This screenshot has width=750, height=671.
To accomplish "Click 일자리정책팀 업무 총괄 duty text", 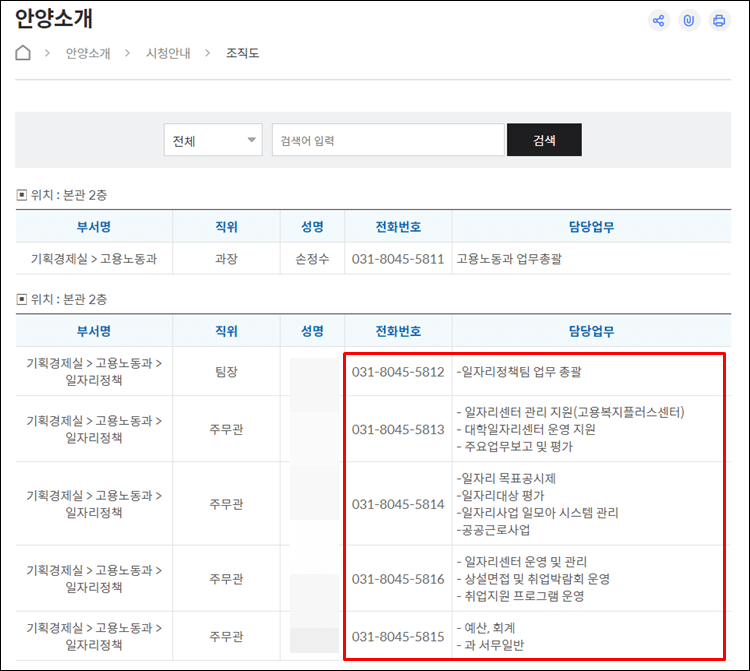I will click(x=519, y=372).
